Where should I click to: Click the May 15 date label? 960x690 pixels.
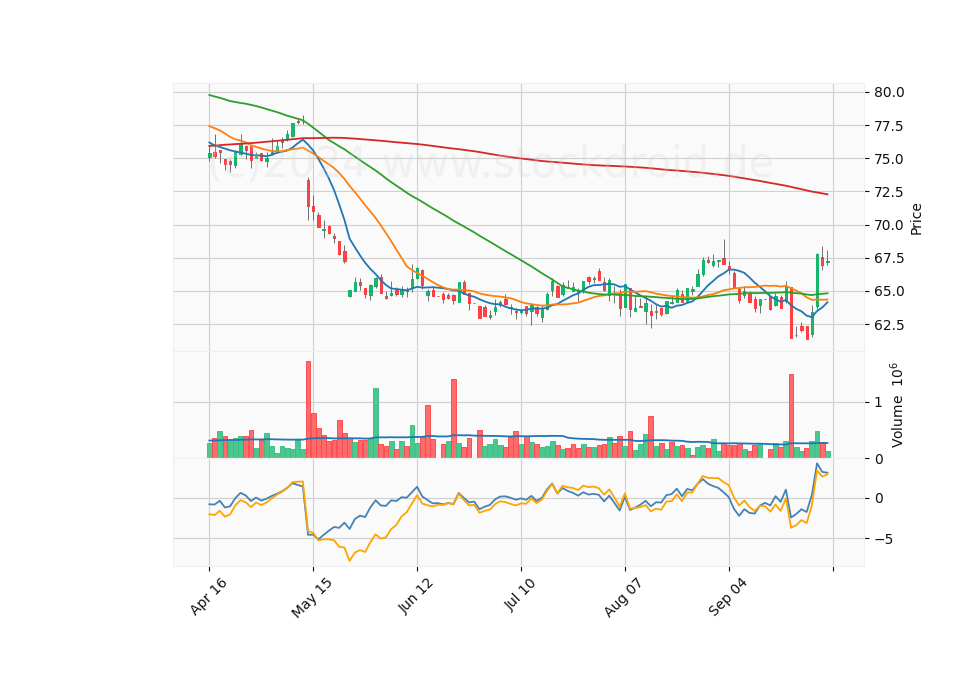311,598
